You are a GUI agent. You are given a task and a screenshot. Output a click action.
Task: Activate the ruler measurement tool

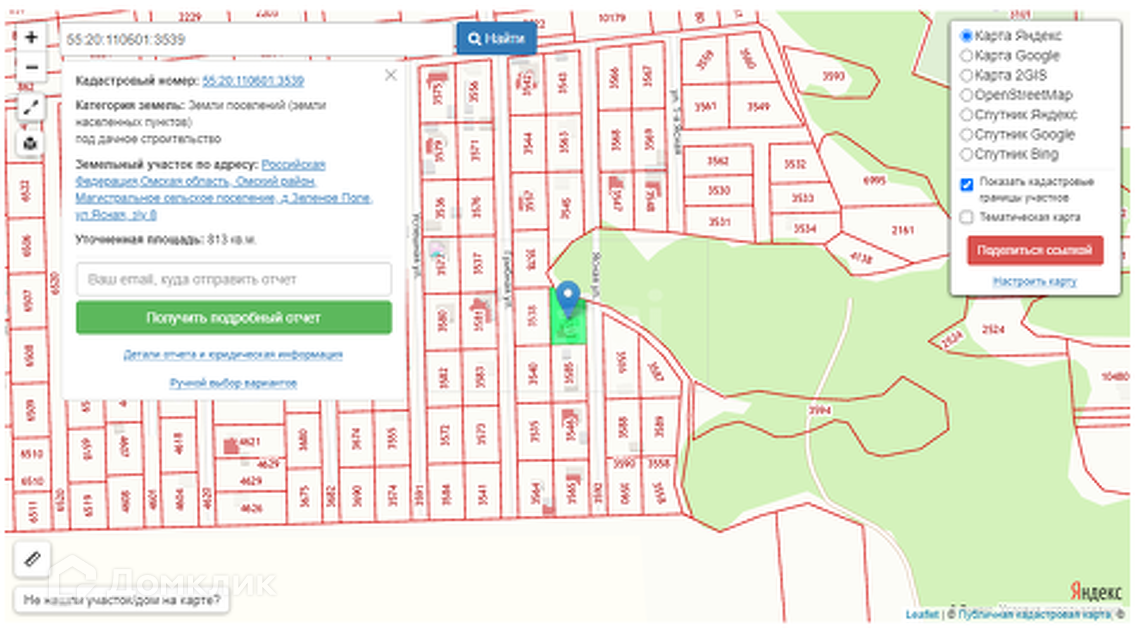click(x=32, y=559)
